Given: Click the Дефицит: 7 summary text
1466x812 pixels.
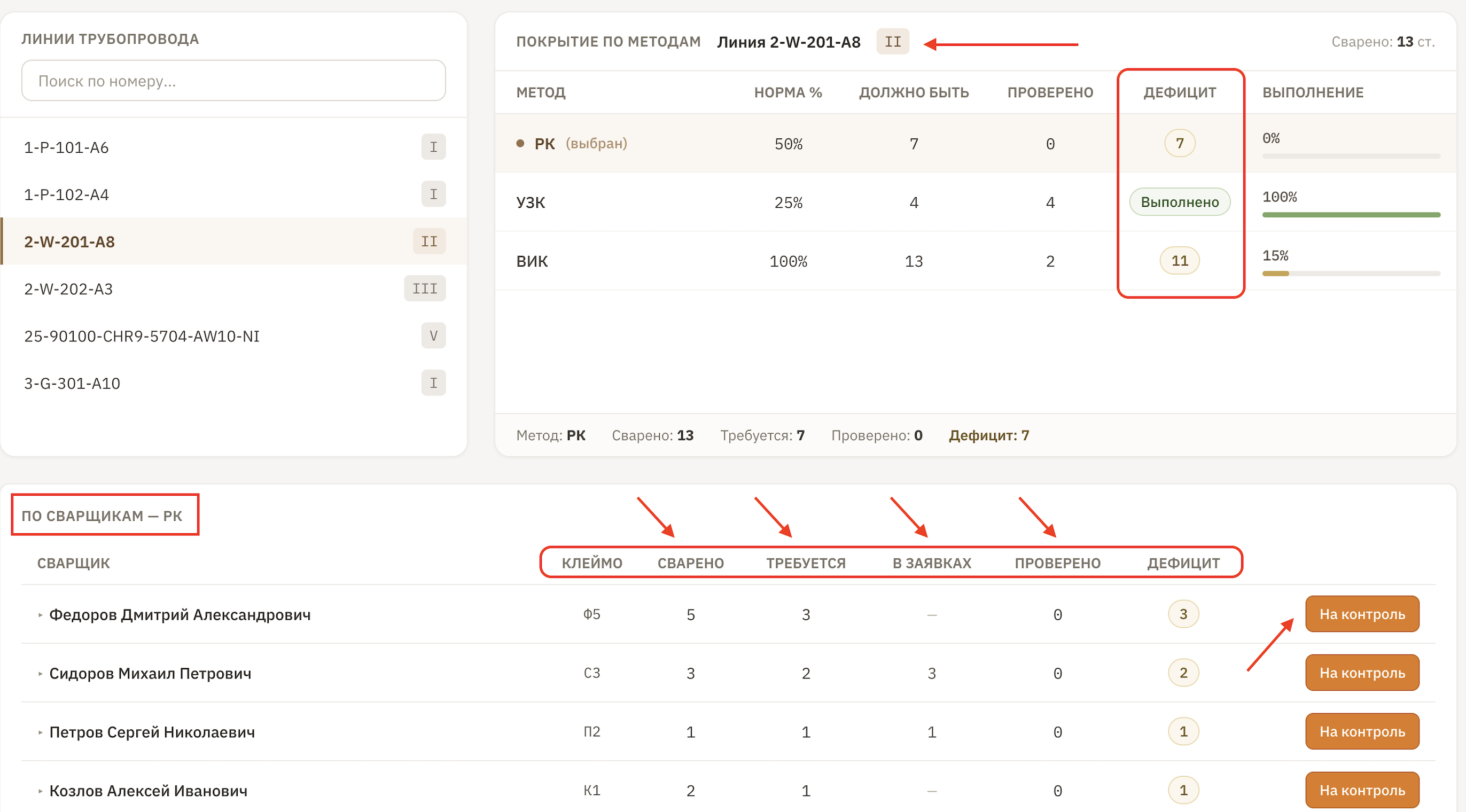Looking at the screenshot, I should (989, 436).
